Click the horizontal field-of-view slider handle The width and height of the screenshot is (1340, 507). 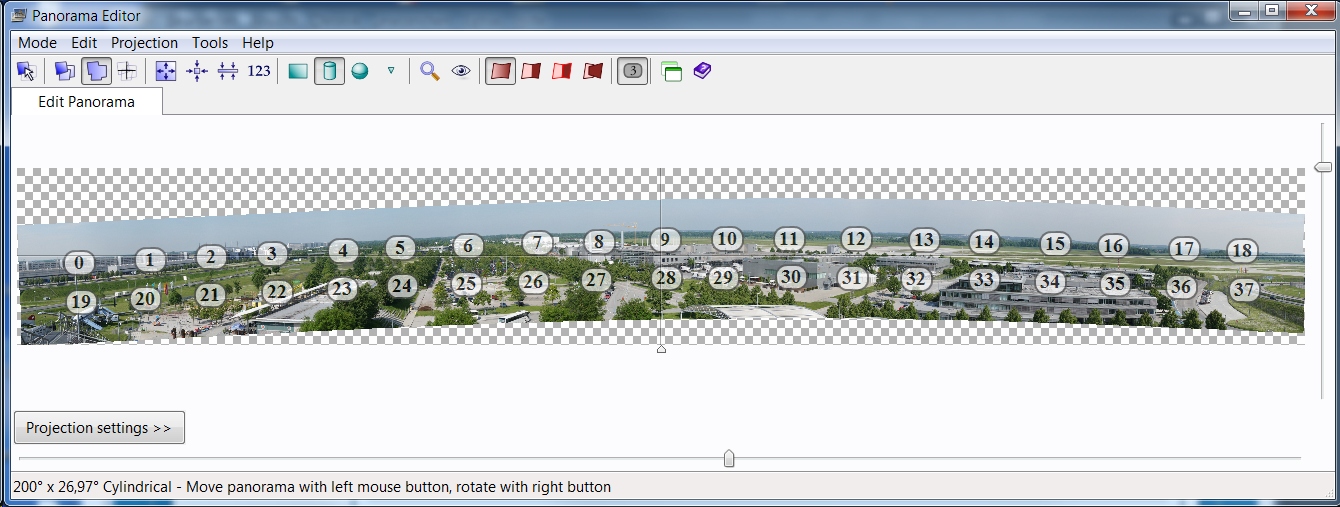(729, 458)
